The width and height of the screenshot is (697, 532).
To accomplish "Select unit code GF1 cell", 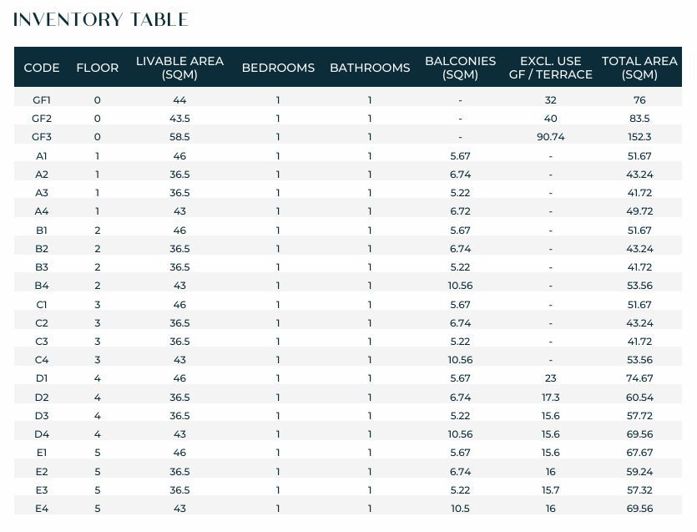I will click(42, 100).
